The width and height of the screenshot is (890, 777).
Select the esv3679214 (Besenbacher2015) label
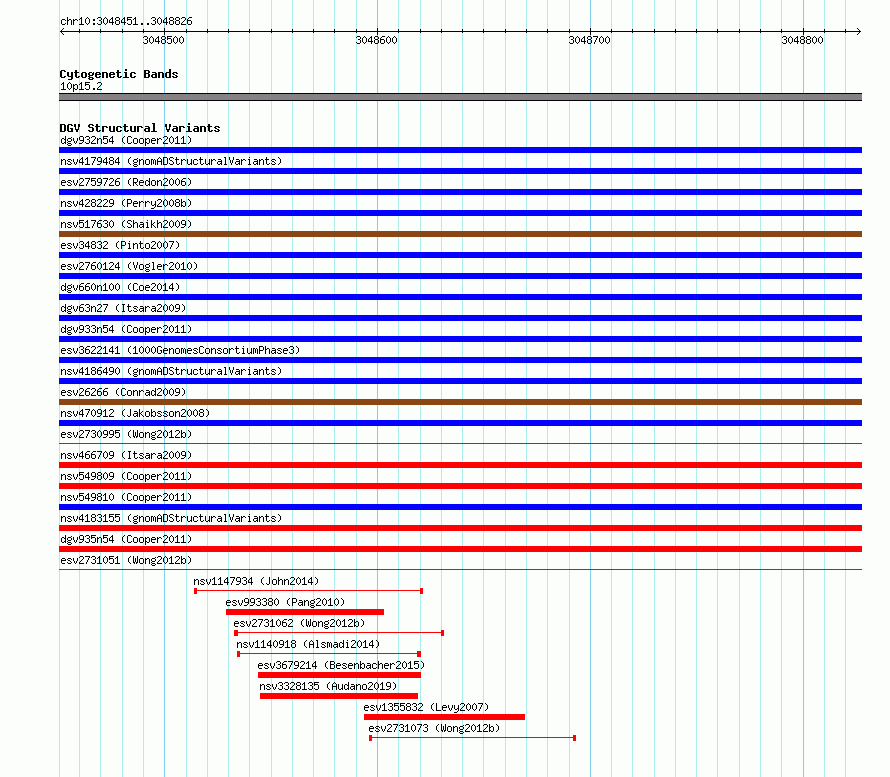(341, 665)
